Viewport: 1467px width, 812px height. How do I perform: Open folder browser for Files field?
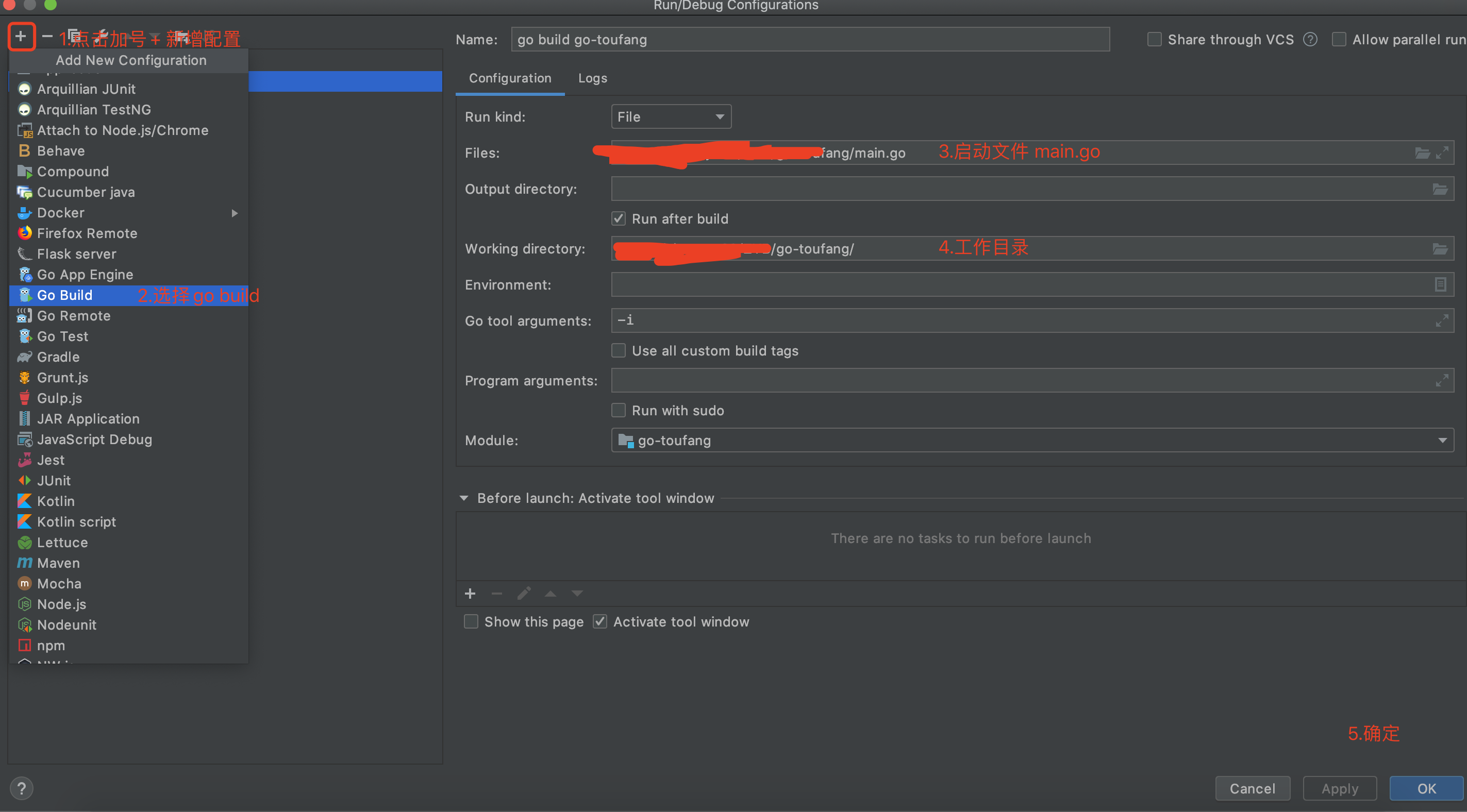point(1422,153)
